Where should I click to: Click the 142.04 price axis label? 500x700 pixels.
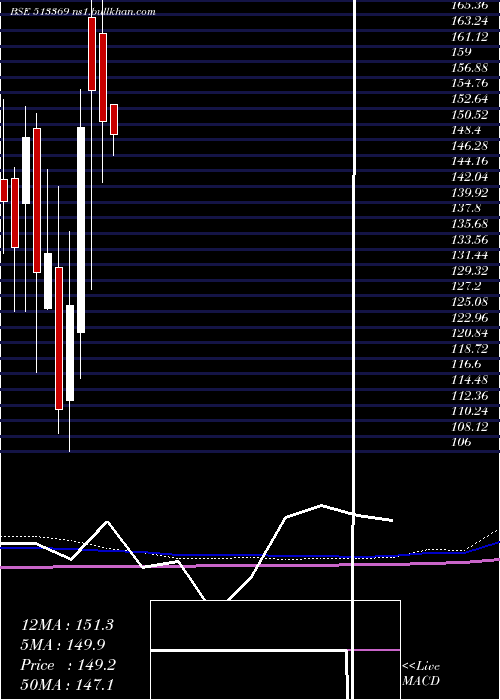(469, 177)
